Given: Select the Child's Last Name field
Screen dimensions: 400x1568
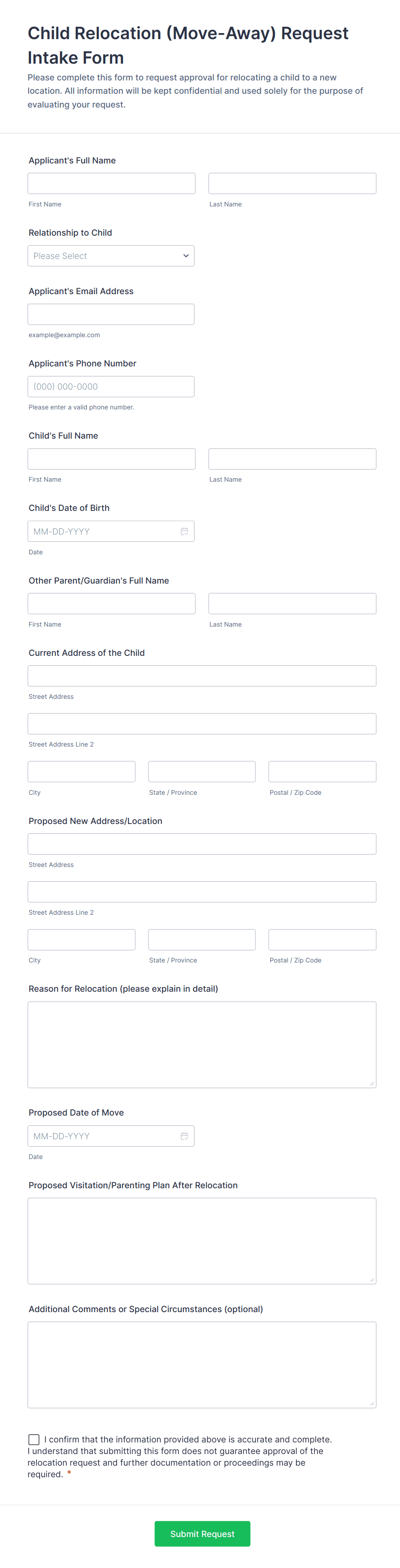Looking at the screenshot, I should coord(292,459).
